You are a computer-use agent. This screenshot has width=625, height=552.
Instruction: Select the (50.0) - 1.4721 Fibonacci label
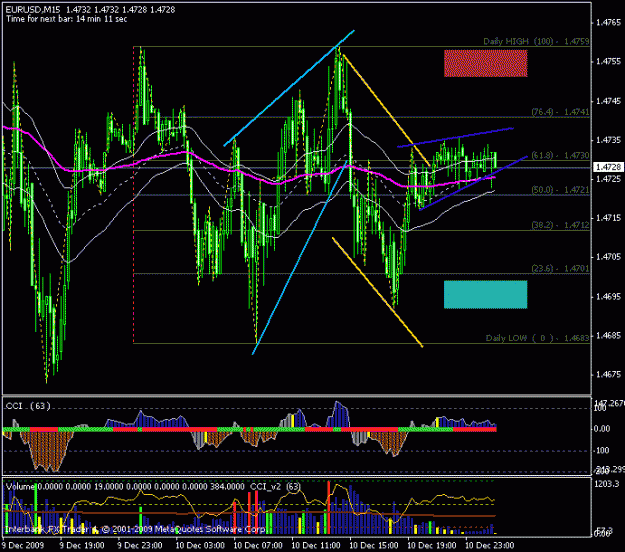click(560, 190)
